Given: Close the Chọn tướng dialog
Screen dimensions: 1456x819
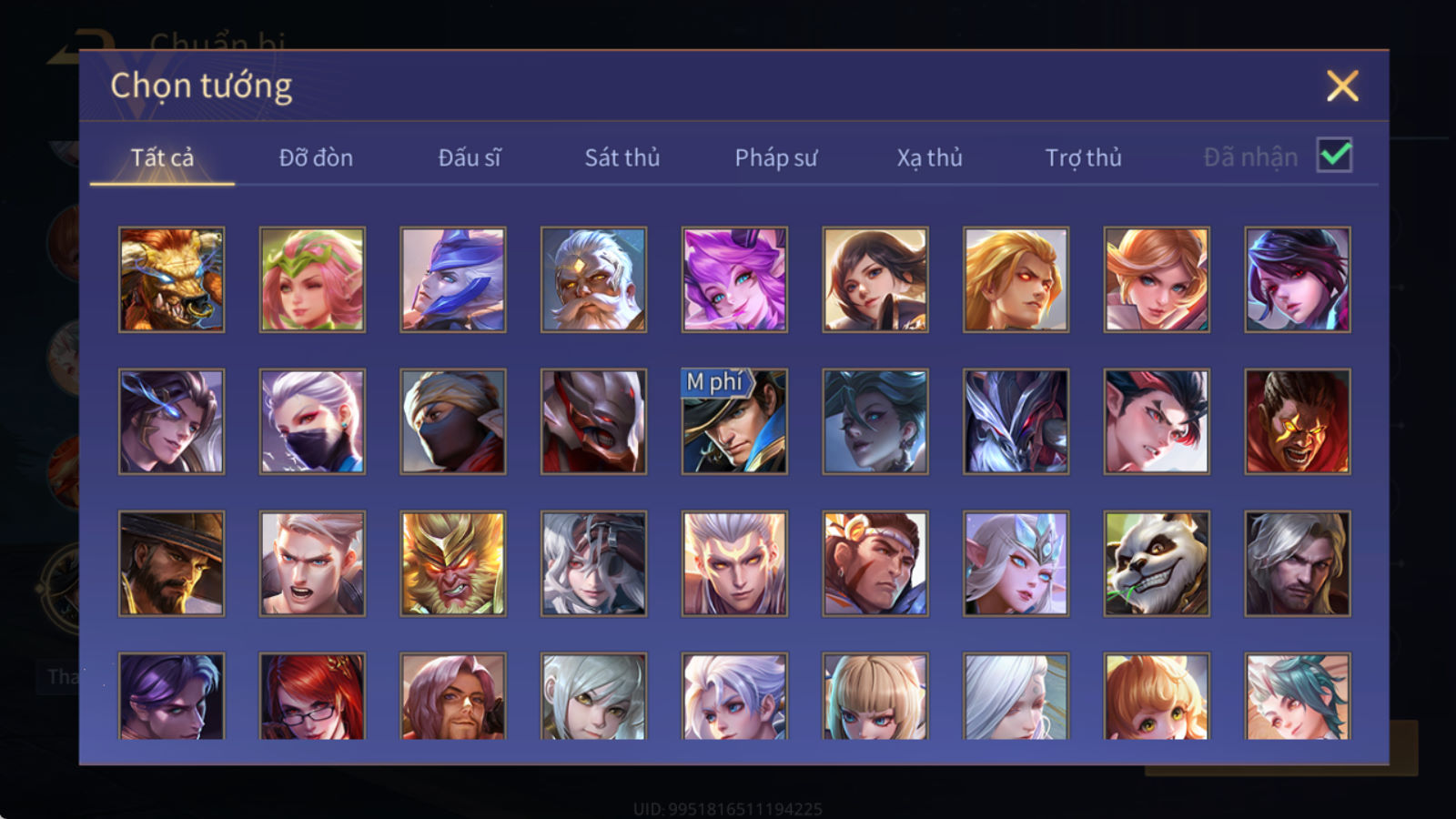Looking at the screenshot, I should (1342, 86).
